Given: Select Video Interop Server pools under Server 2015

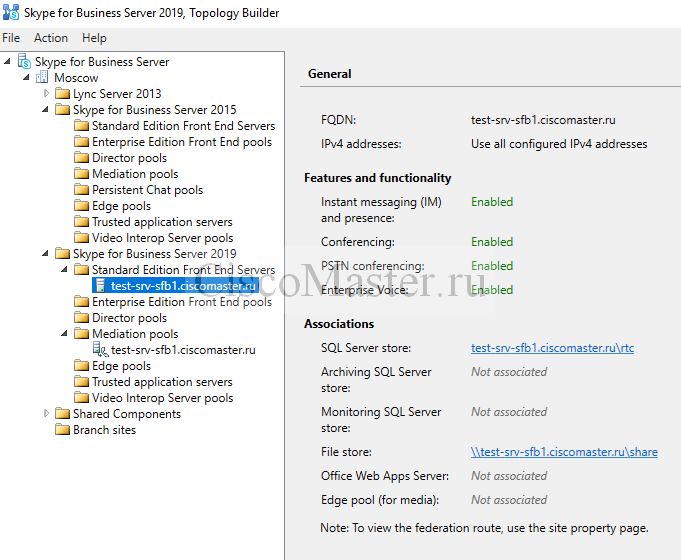Looking at the screenshot, I should (x=162, y=238).
